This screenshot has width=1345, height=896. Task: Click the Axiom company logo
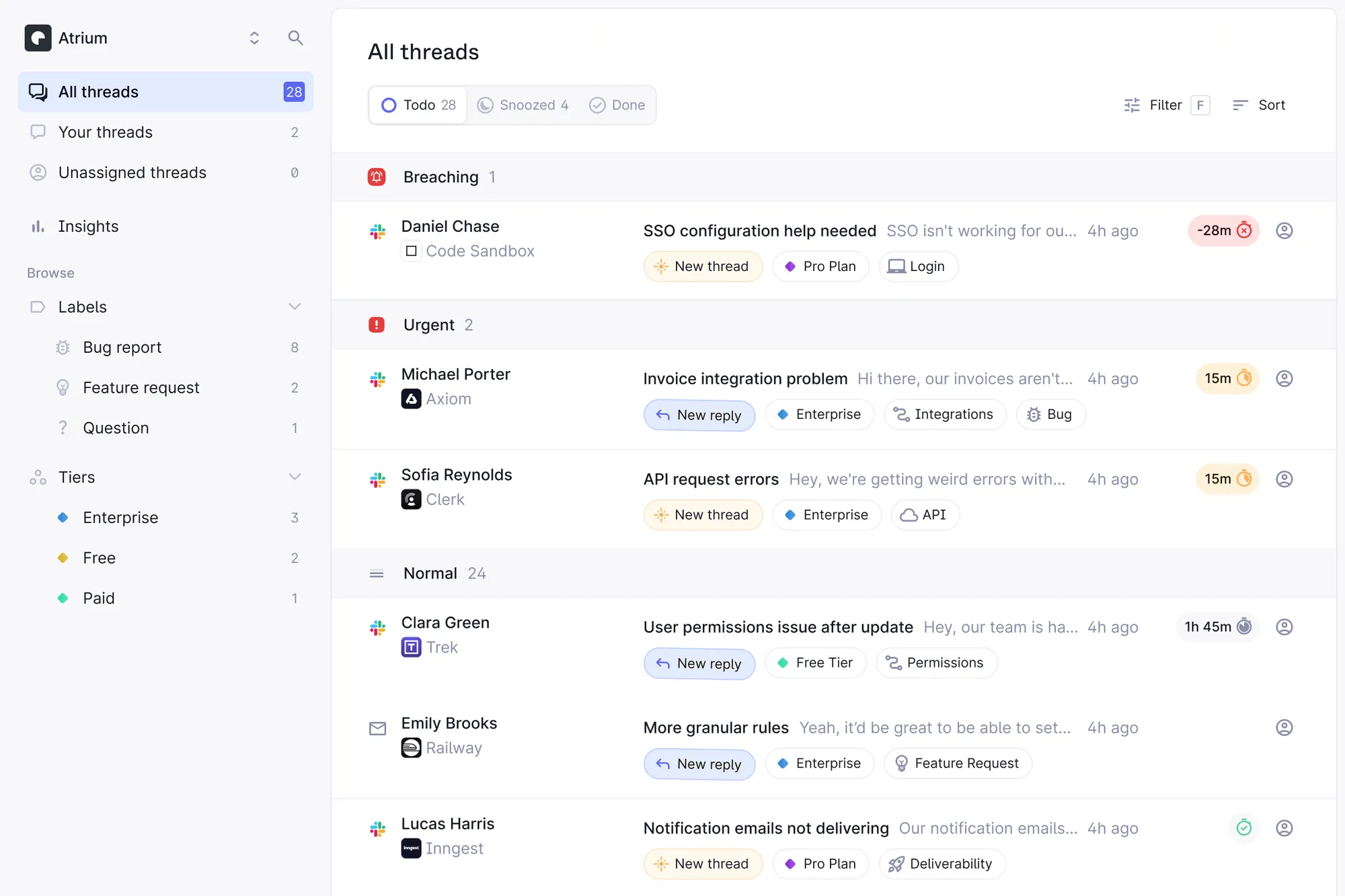411,399
